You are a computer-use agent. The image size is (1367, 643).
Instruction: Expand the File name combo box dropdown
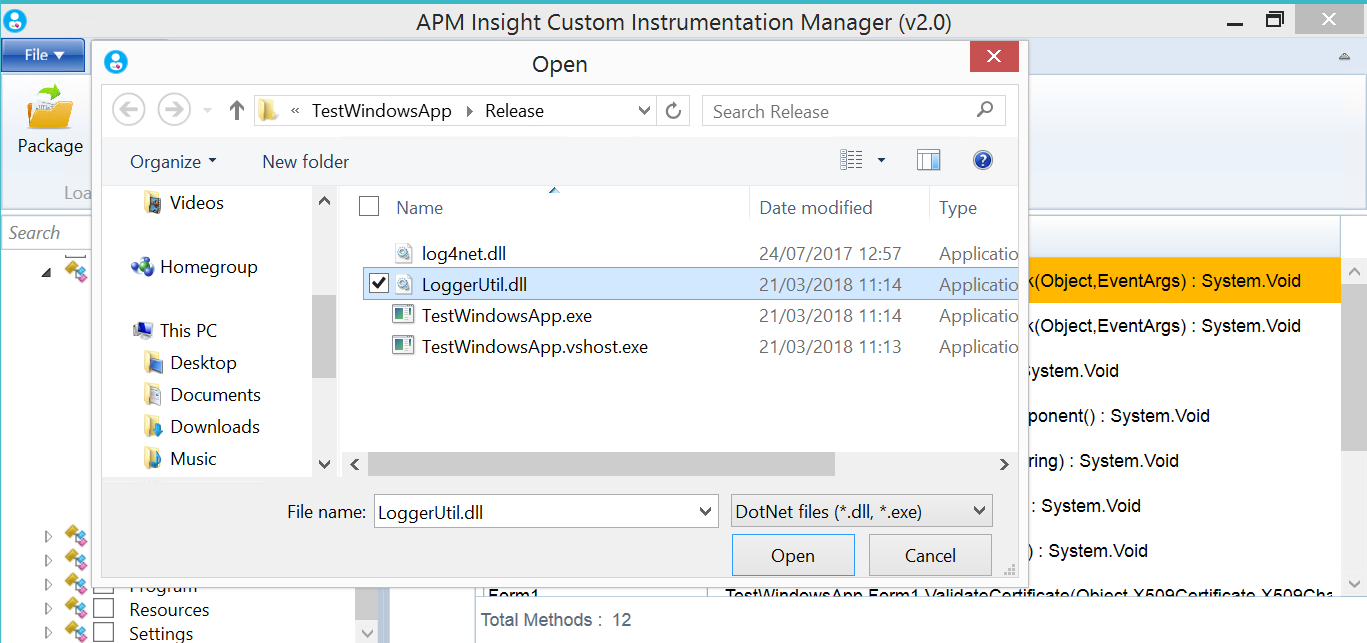(x=703, y=510)
